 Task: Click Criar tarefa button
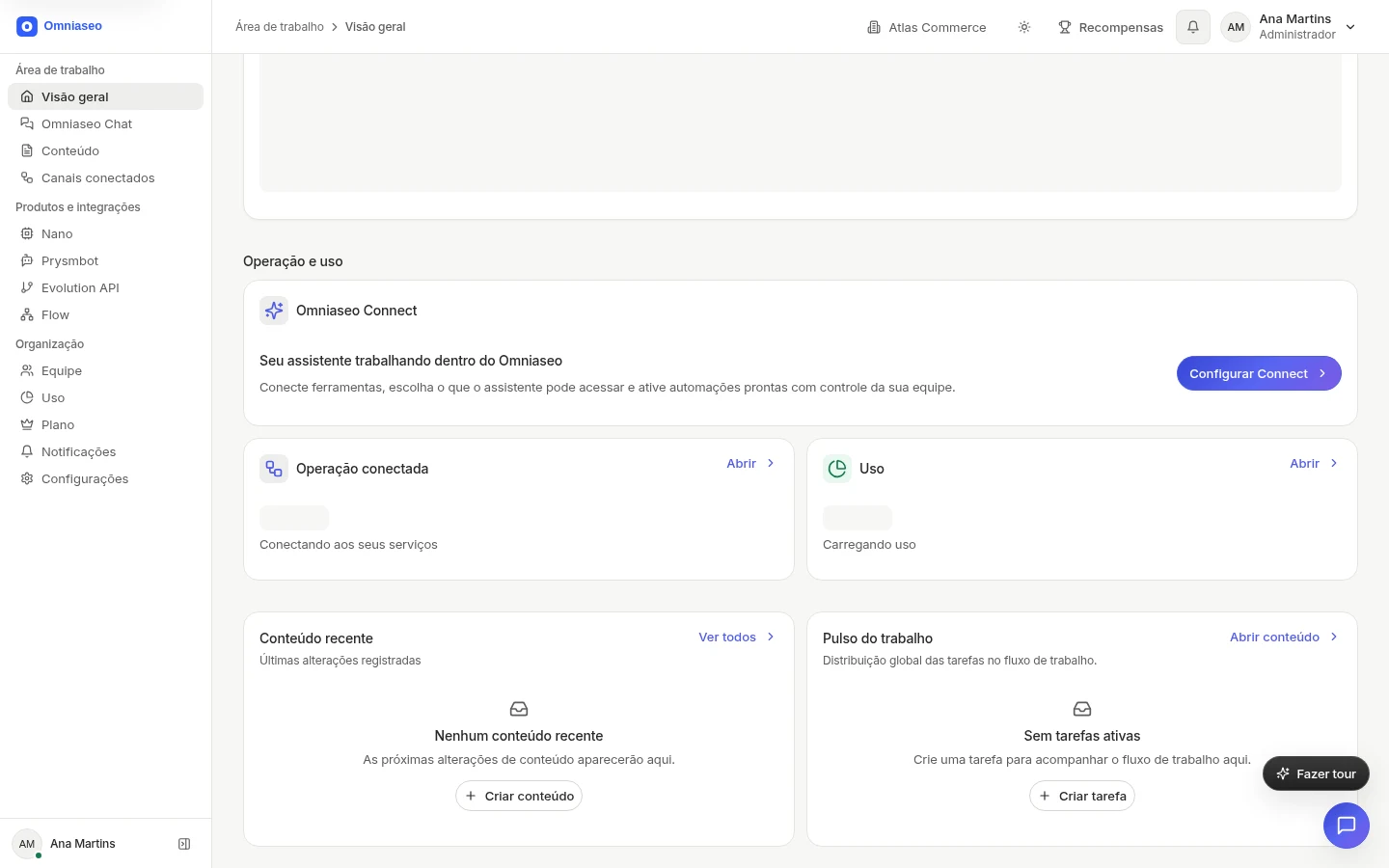pos(1082,796)
